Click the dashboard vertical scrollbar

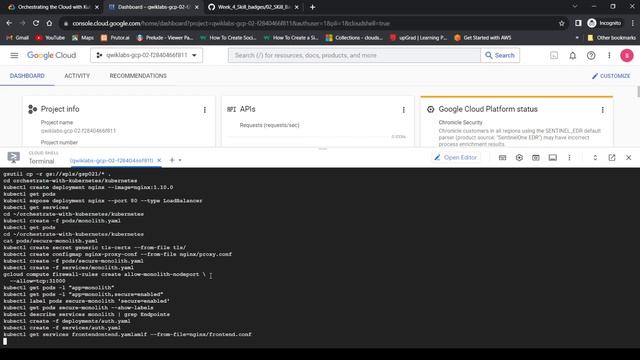click(638, 92)
